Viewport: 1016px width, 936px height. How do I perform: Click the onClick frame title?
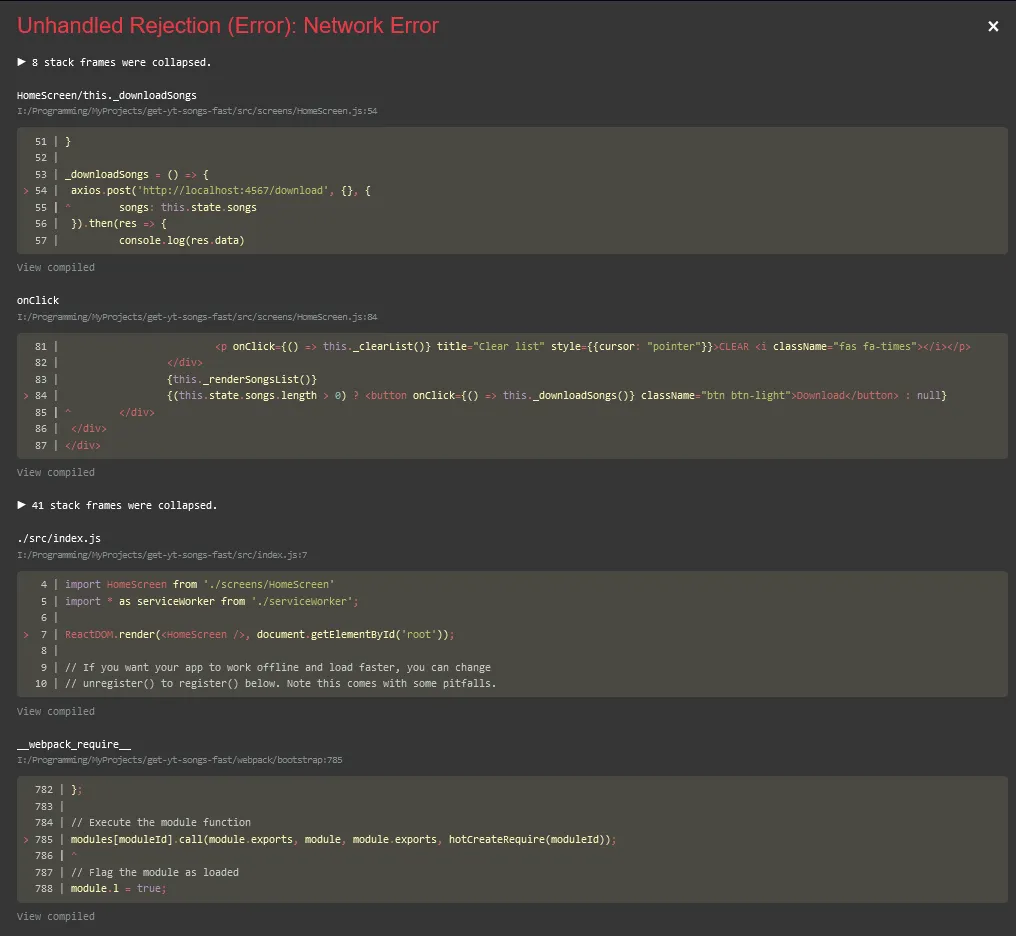[38, 301]
